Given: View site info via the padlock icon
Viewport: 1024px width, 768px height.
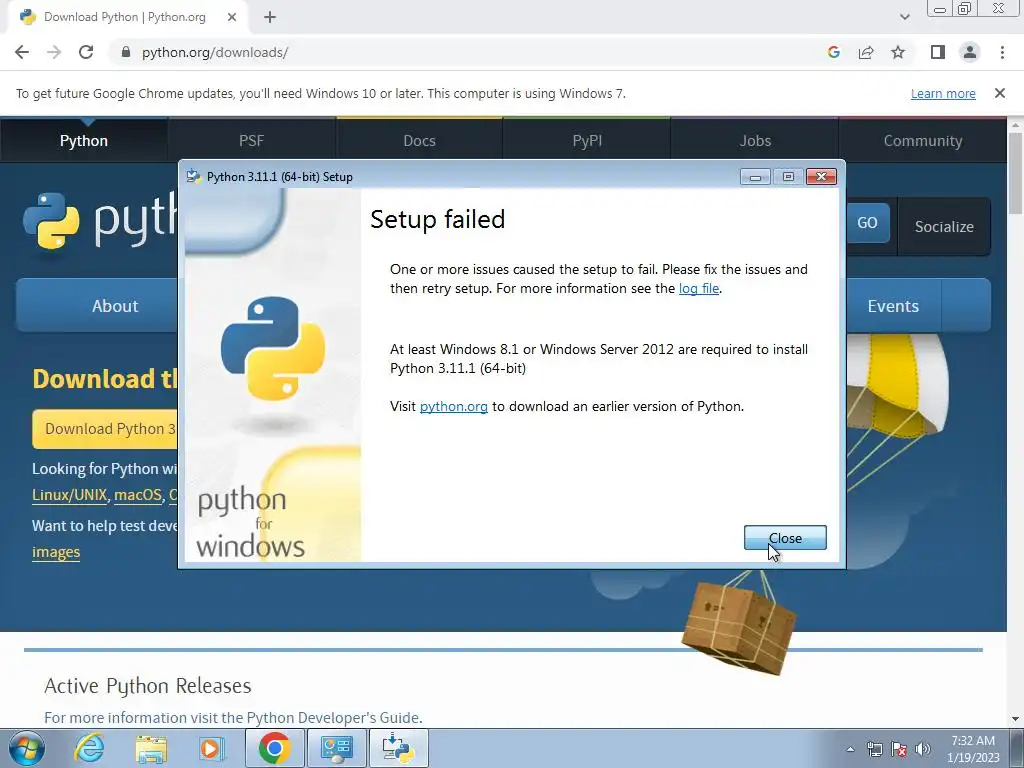Looking at the screenshot, I should point(126,52).
